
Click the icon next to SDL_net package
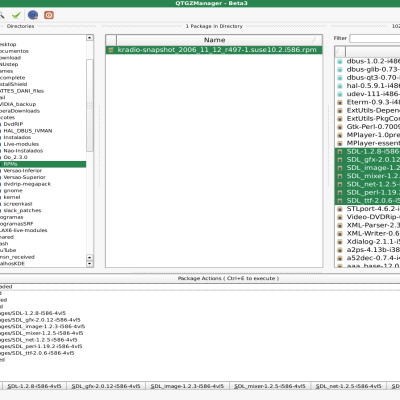(x=340, y=184)
